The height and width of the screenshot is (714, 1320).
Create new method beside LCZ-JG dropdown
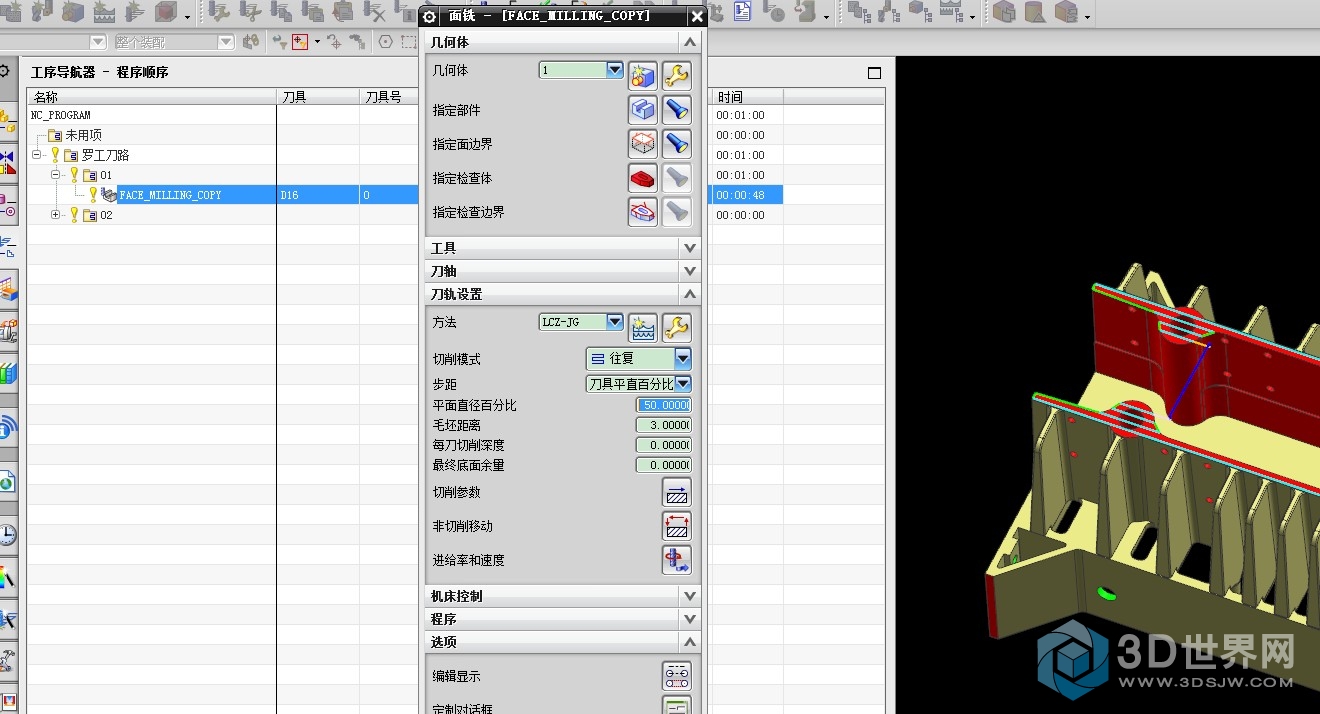pos(642,327)
